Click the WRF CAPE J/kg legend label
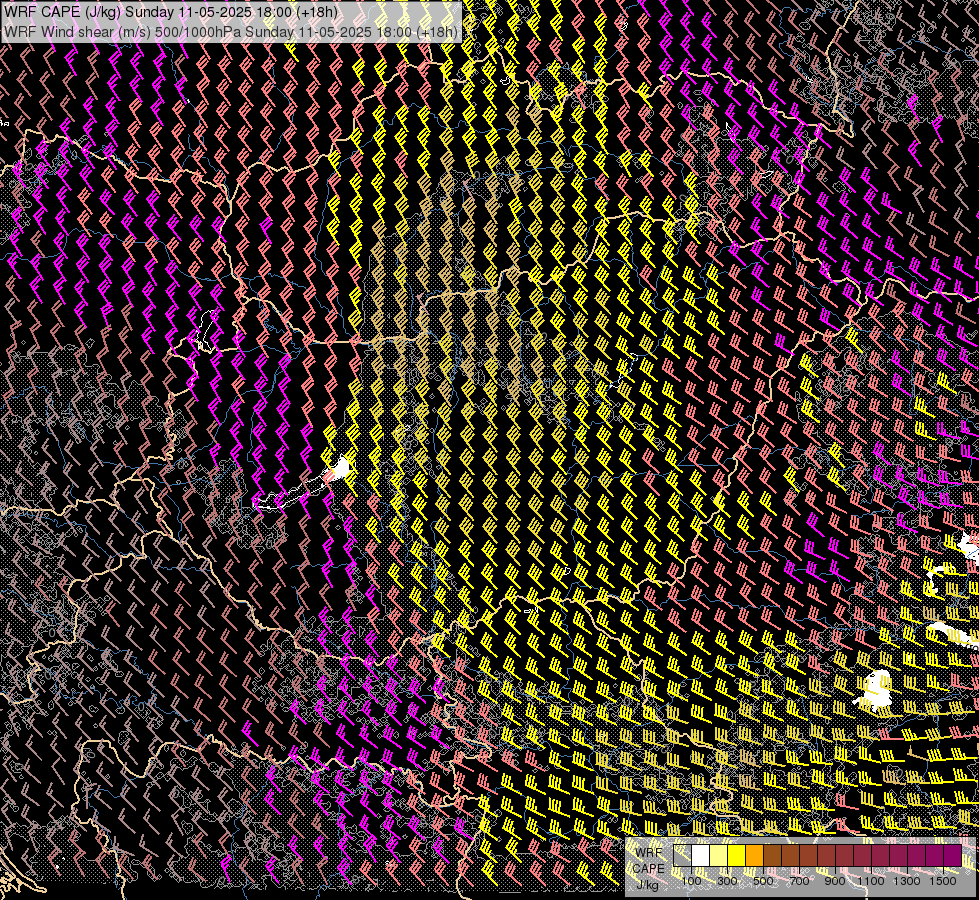 (x=649, y=869)
